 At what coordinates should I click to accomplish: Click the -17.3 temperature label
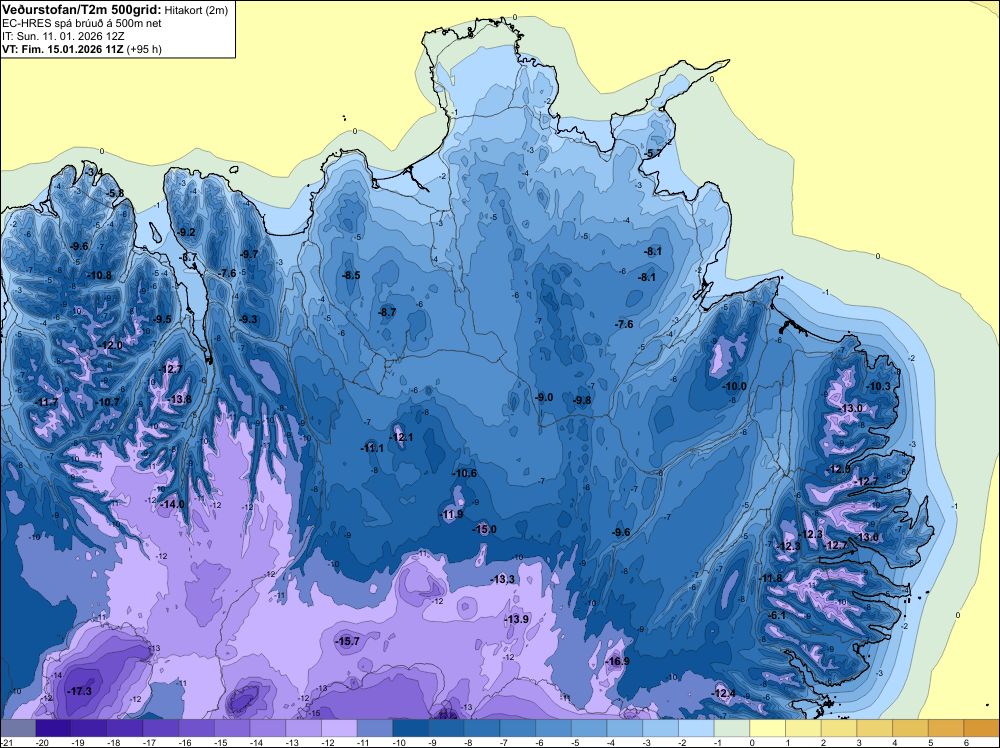80,691
